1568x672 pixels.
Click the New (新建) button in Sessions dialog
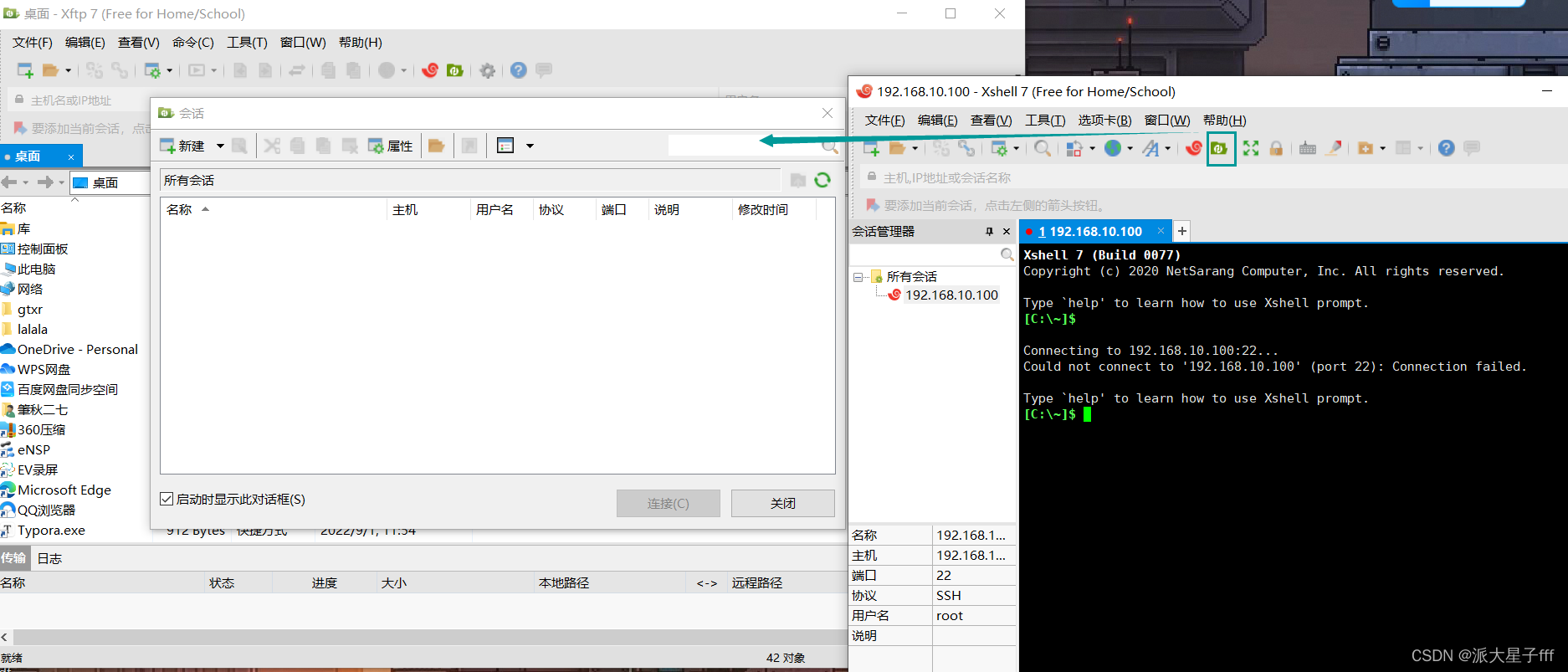tap(182, 146)
